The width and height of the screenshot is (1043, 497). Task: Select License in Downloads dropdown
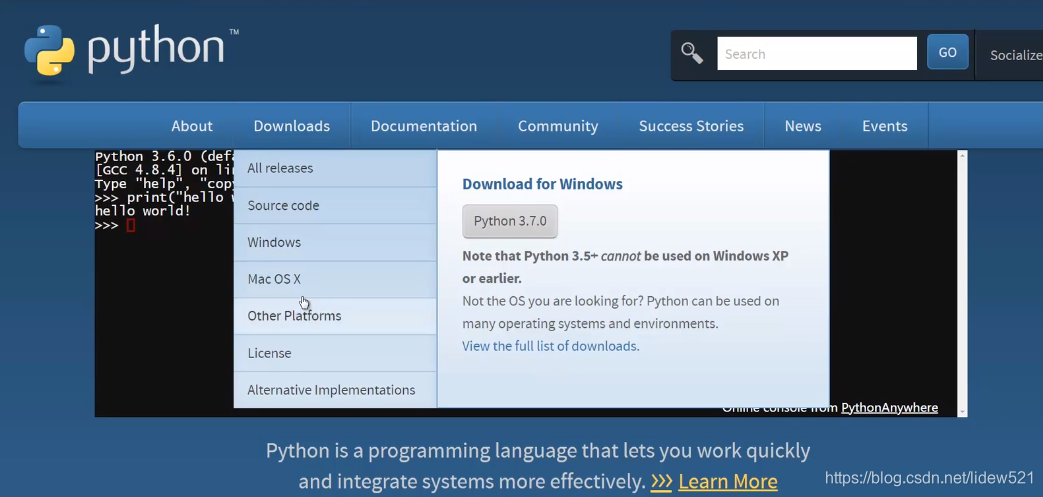click(335, 353)
